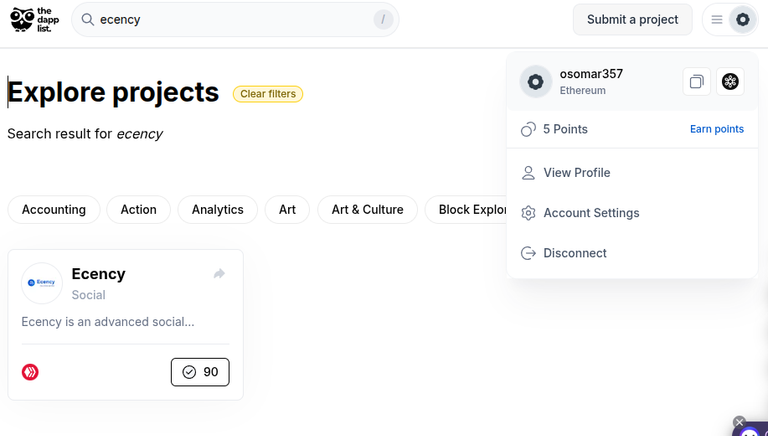Close the chat widget popup

pos(739,422)
